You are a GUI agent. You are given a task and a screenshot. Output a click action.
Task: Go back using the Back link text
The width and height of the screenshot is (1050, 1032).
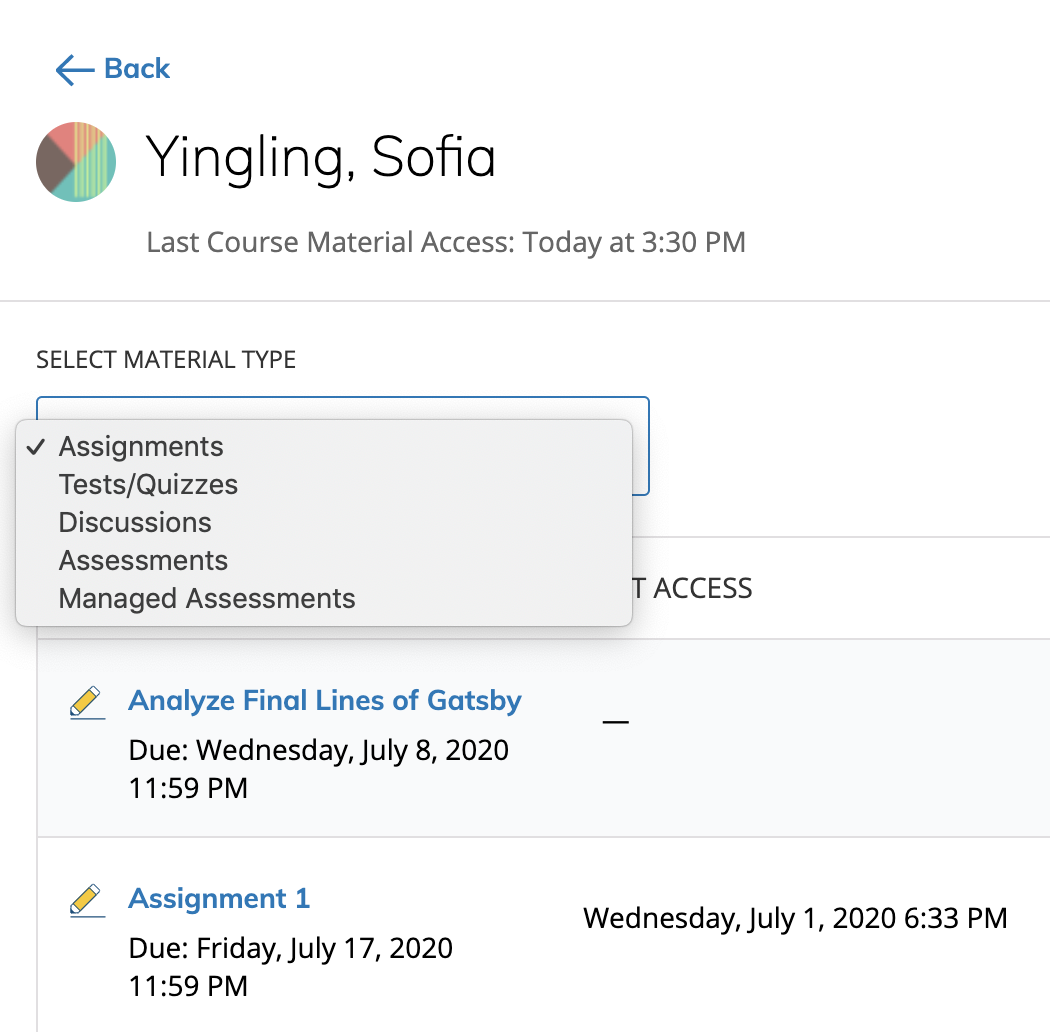click(x=137, y=69)
